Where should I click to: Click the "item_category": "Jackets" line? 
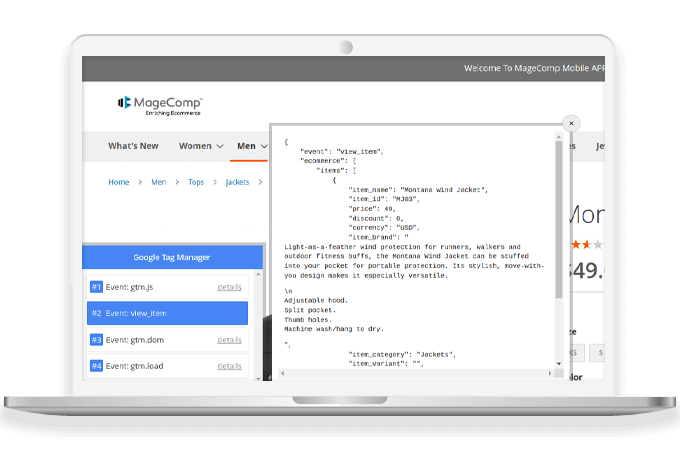pyautogui.click(x=402, y=355)
